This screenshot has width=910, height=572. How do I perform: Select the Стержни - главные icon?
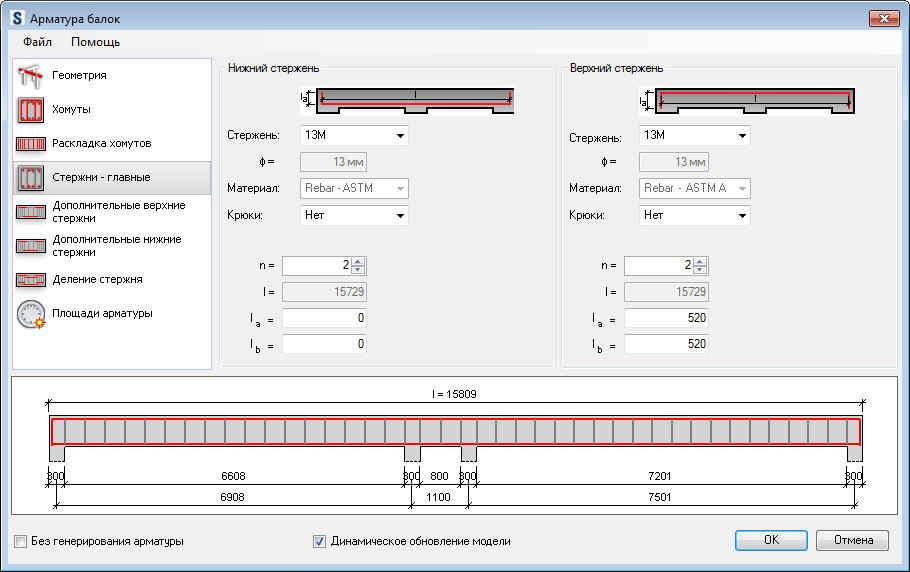[x=30, y=178]
